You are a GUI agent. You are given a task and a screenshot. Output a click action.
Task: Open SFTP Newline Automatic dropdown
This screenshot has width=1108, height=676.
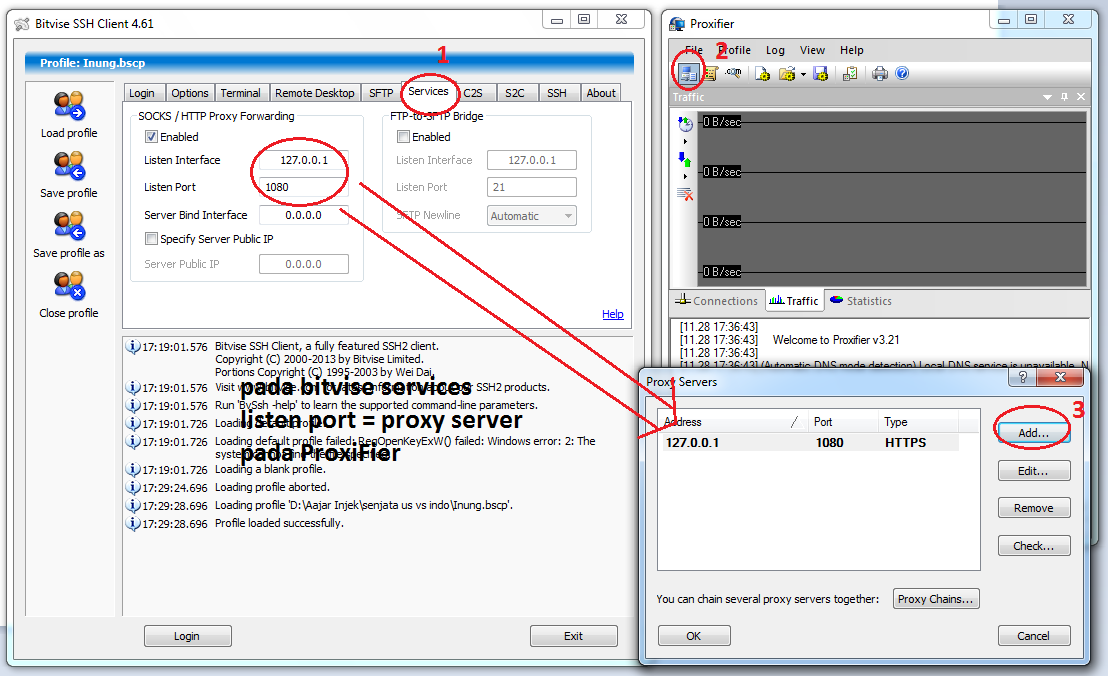[x=531, y=216]
